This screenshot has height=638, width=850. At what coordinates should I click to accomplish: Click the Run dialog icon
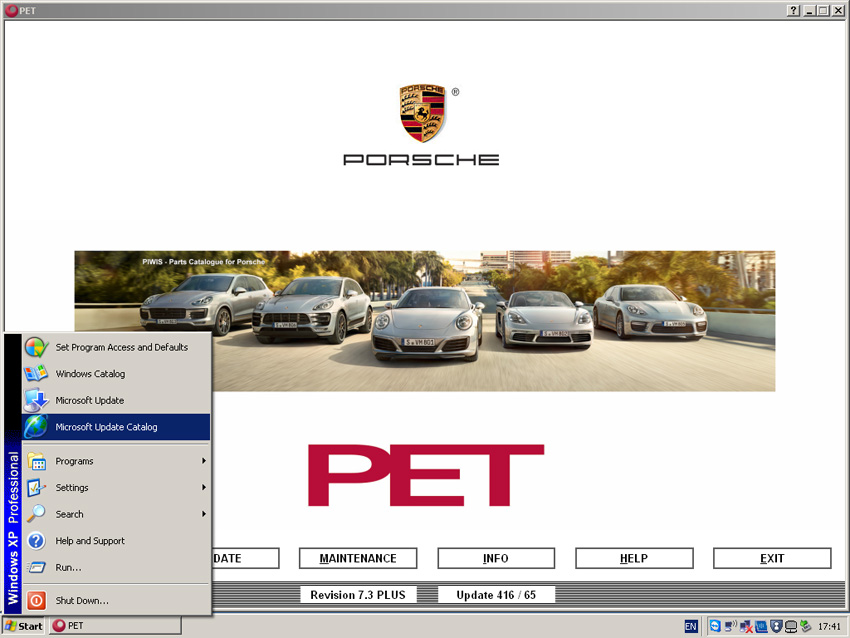[36, 568]
